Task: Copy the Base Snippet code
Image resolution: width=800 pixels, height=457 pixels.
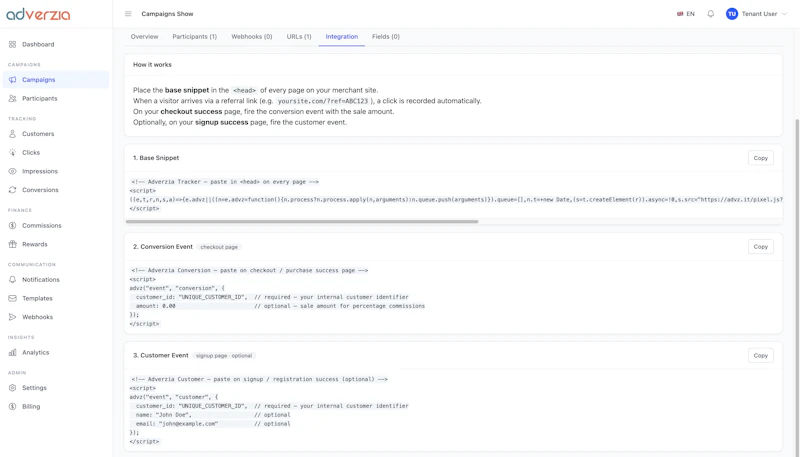Action: pos(760,158)
